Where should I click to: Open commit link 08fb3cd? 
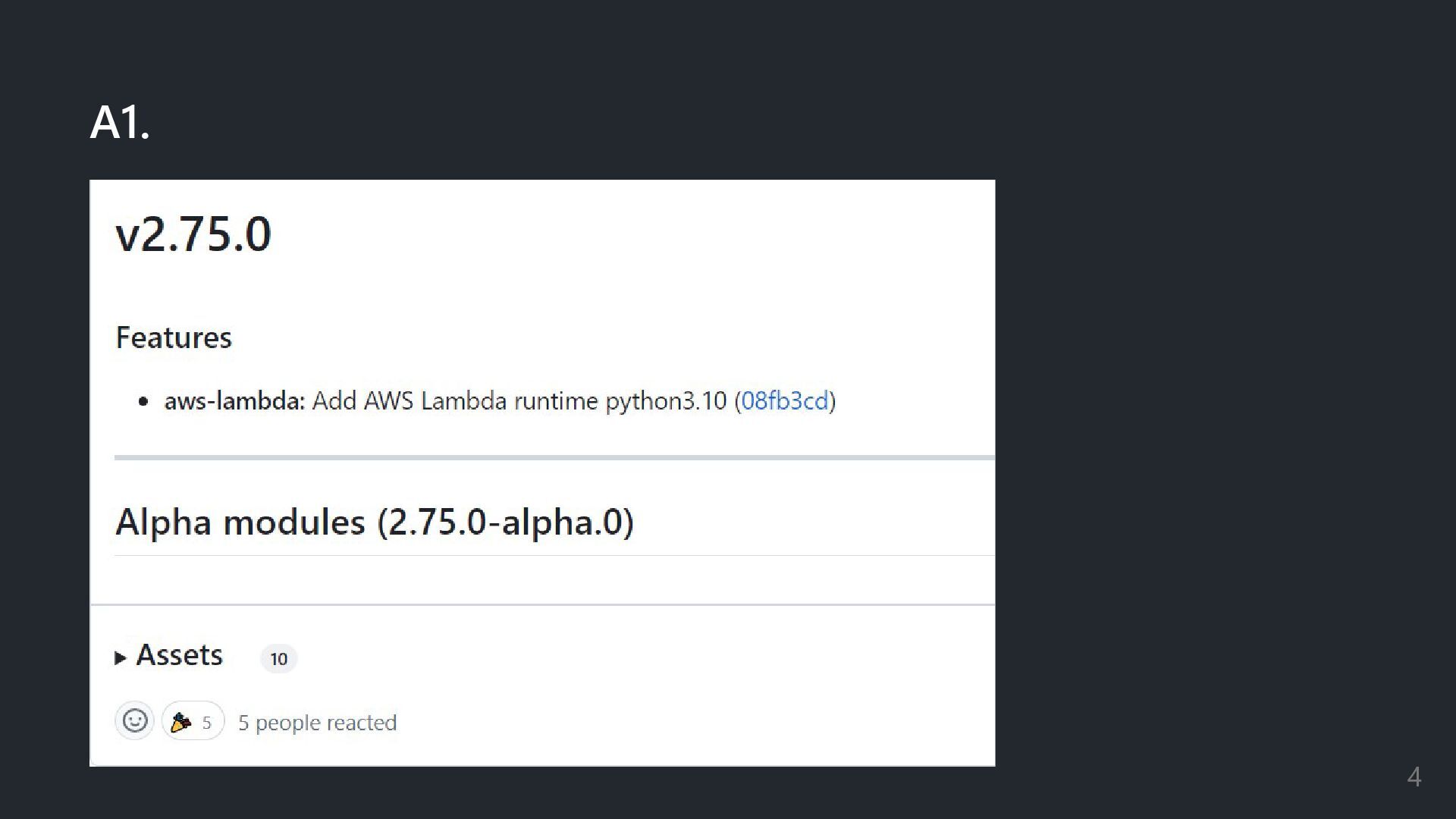[785, 400]
